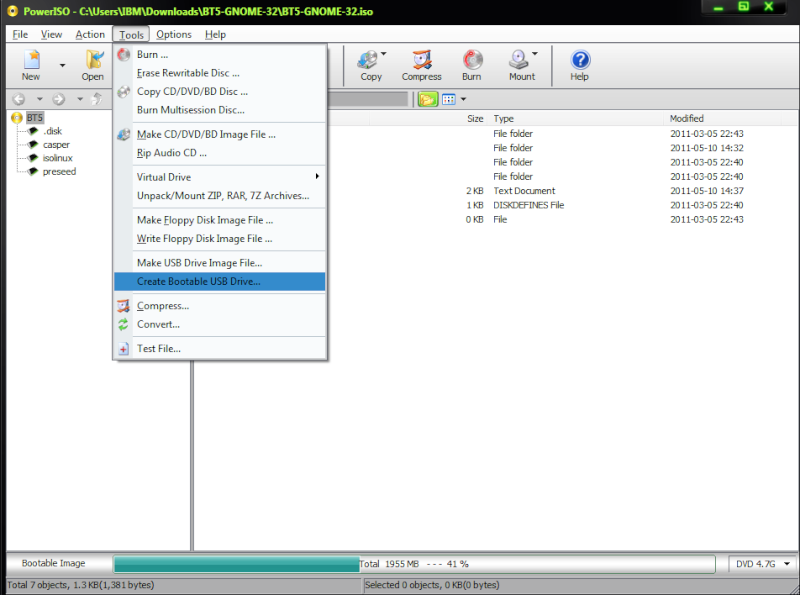Select the DISKDEFINES File row
The image size is (800, 595).
pos(529,205)
